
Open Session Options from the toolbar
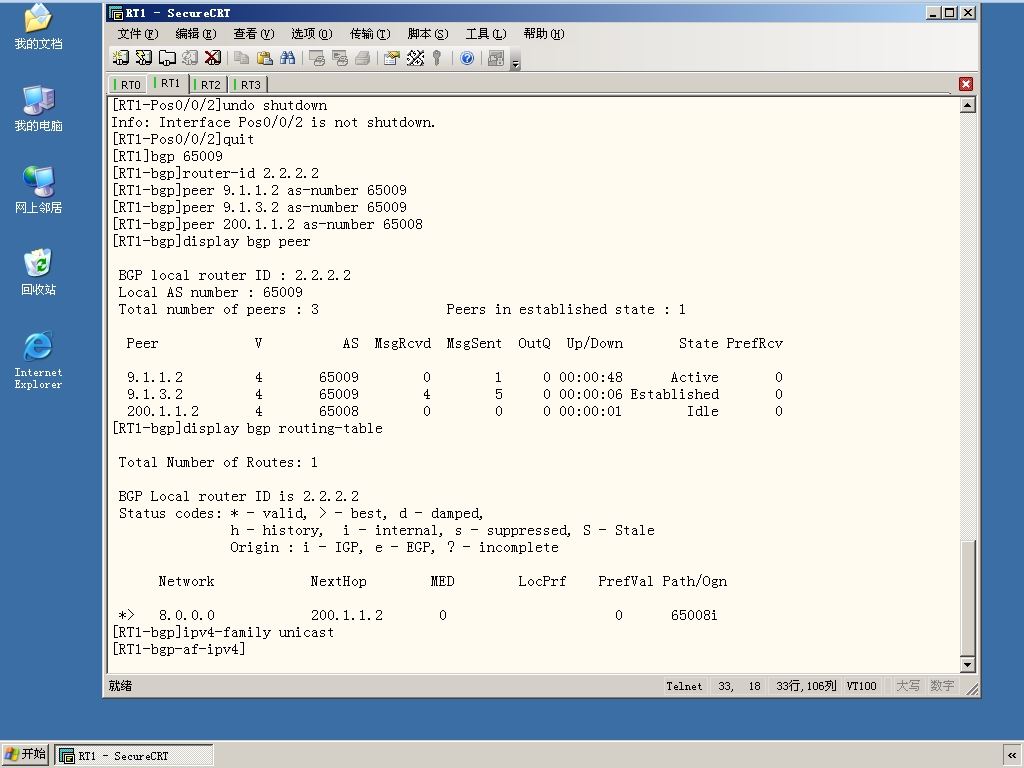click(x=392, y=58)
